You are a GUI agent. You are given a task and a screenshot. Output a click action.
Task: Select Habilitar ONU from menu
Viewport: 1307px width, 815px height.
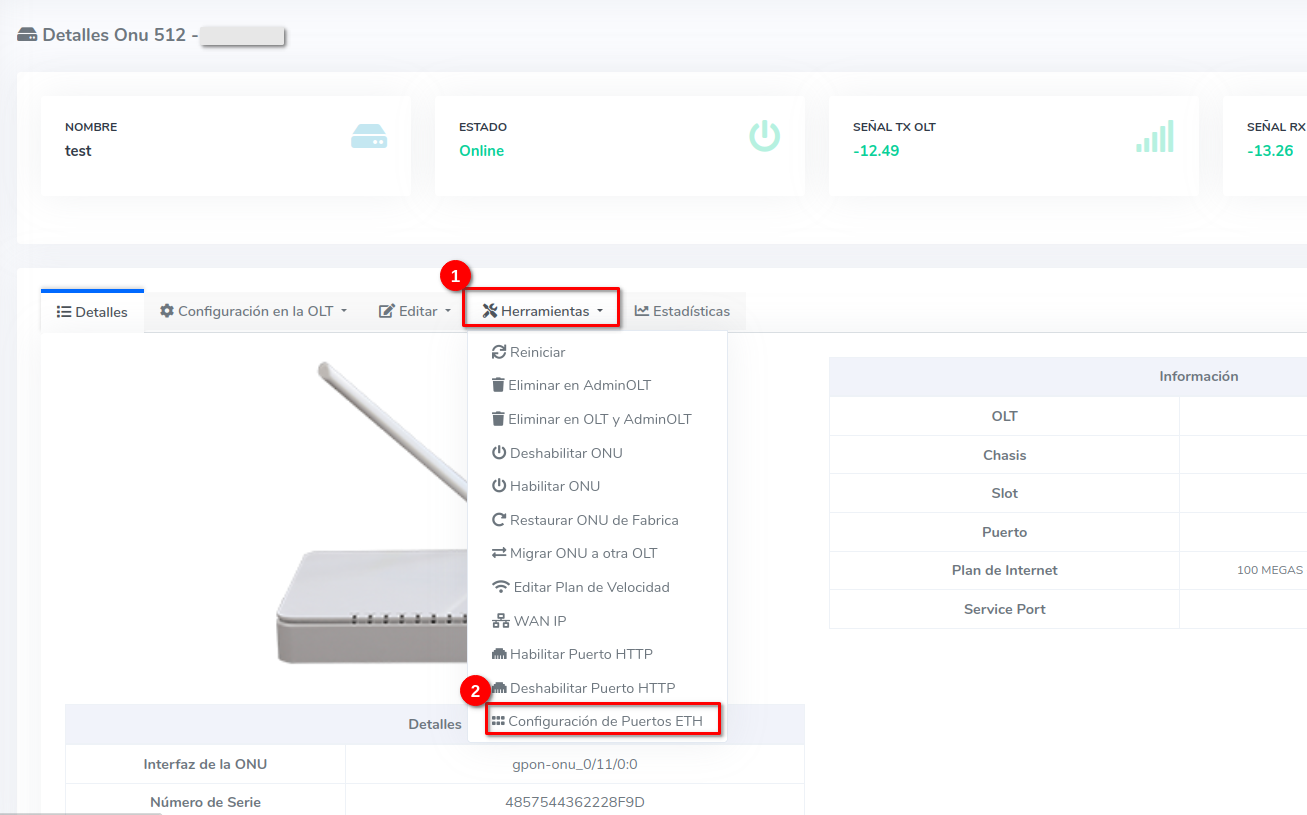[x=554, y=486]
